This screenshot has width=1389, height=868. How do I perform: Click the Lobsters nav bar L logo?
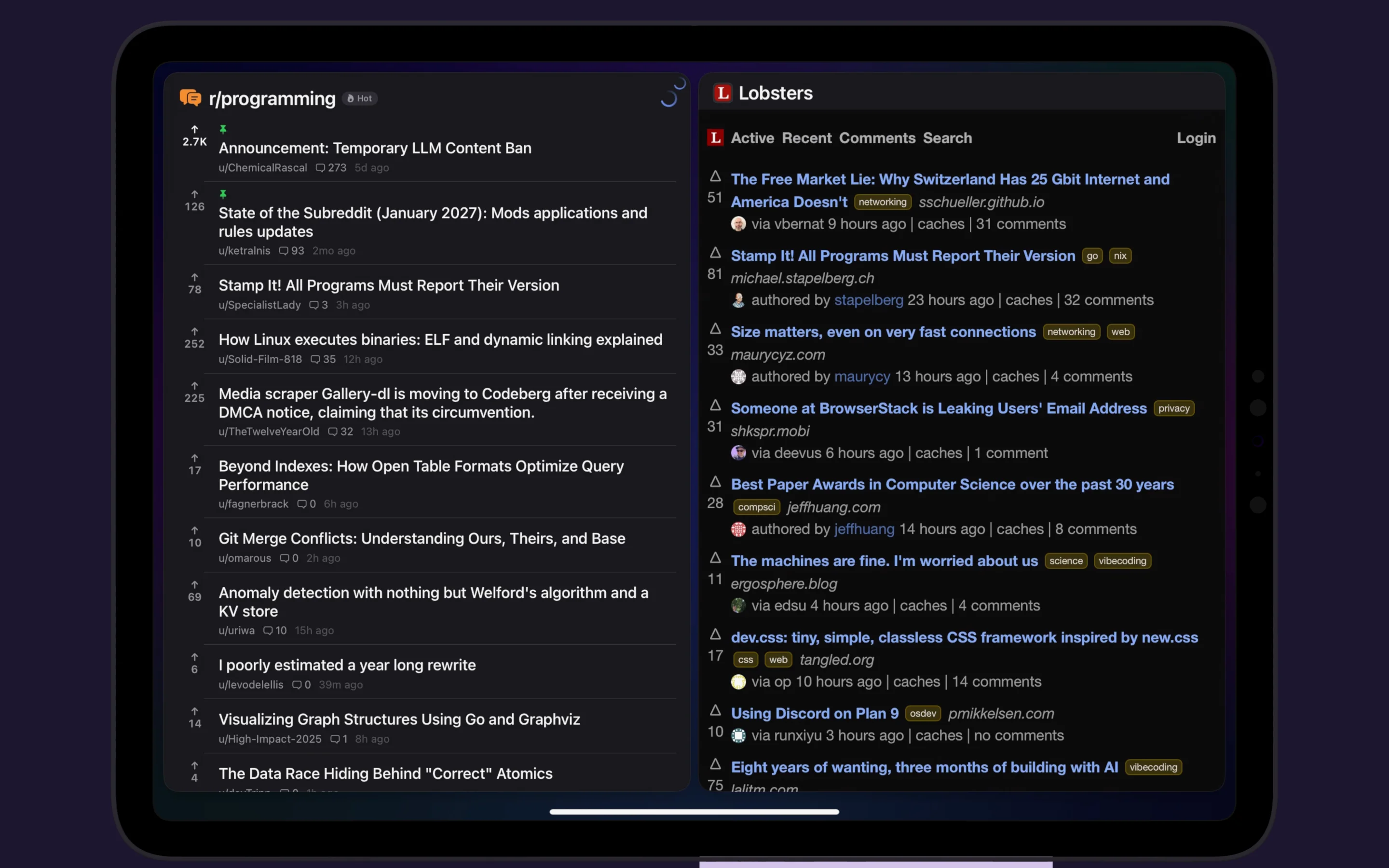(715, 138)
